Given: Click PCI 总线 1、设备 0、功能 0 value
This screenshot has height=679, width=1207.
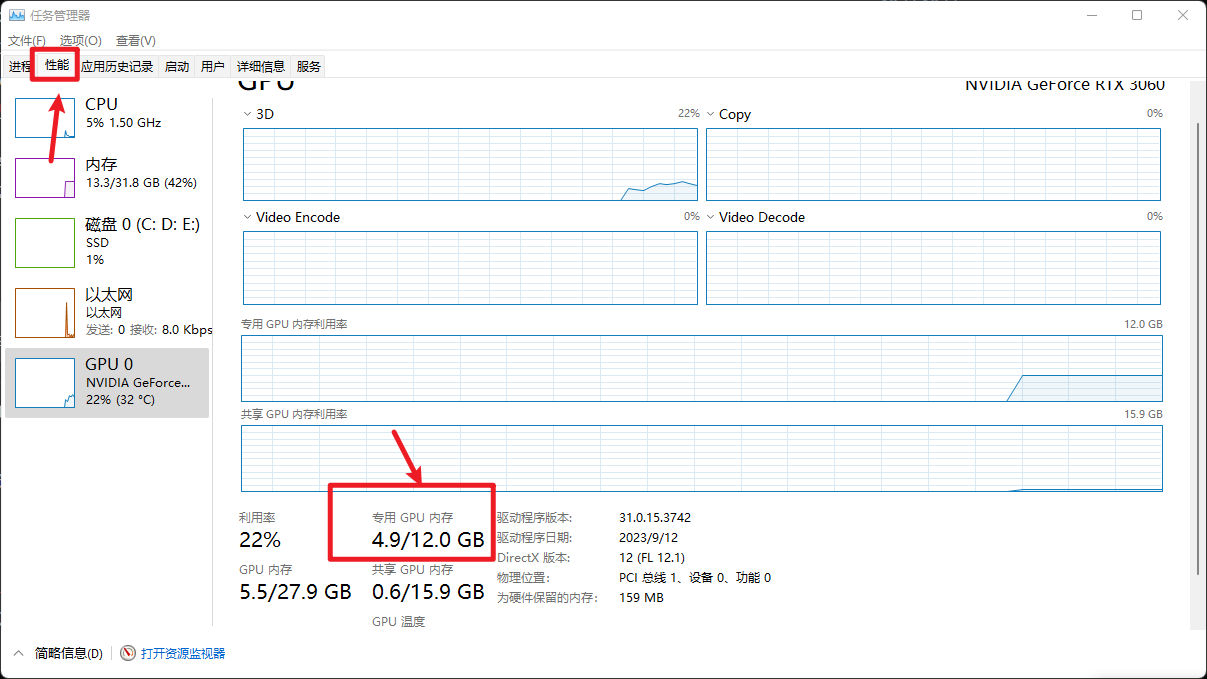Looking at the screenshot, I should point(695,578).
